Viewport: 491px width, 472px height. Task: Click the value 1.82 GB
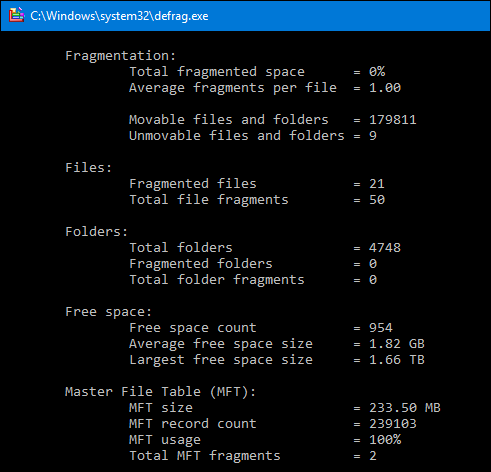pos(397,344)
